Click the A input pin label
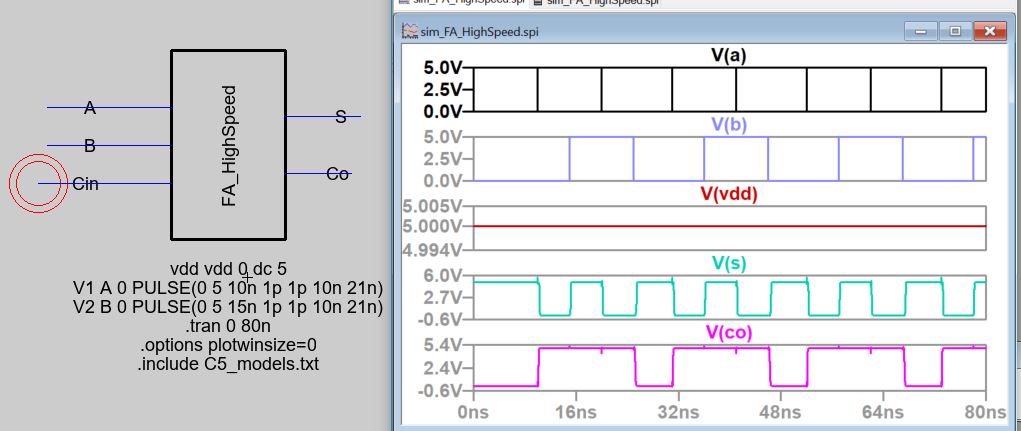The width and height of the screenshot is (1021, 431). 90,108
